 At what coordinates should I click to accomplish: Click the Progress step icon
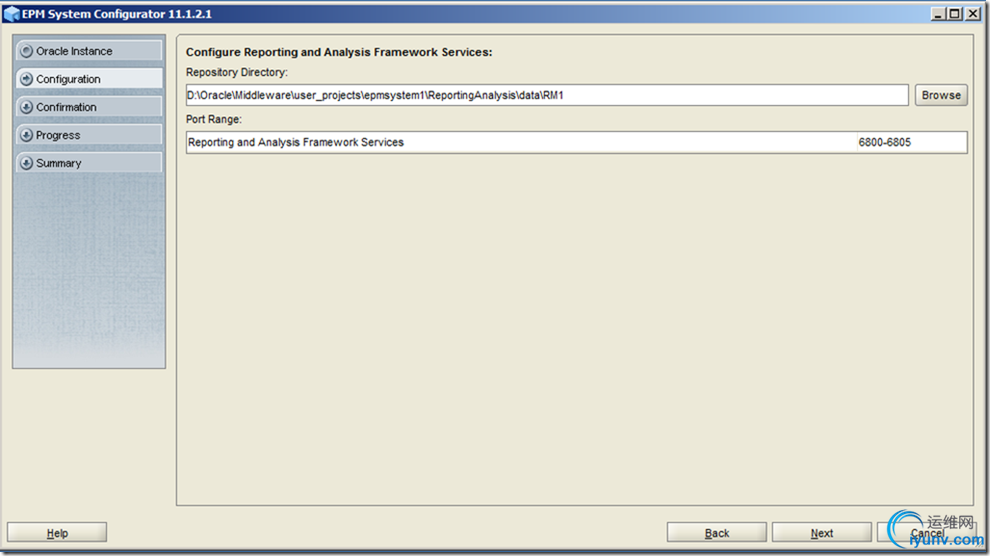(27, 135)
